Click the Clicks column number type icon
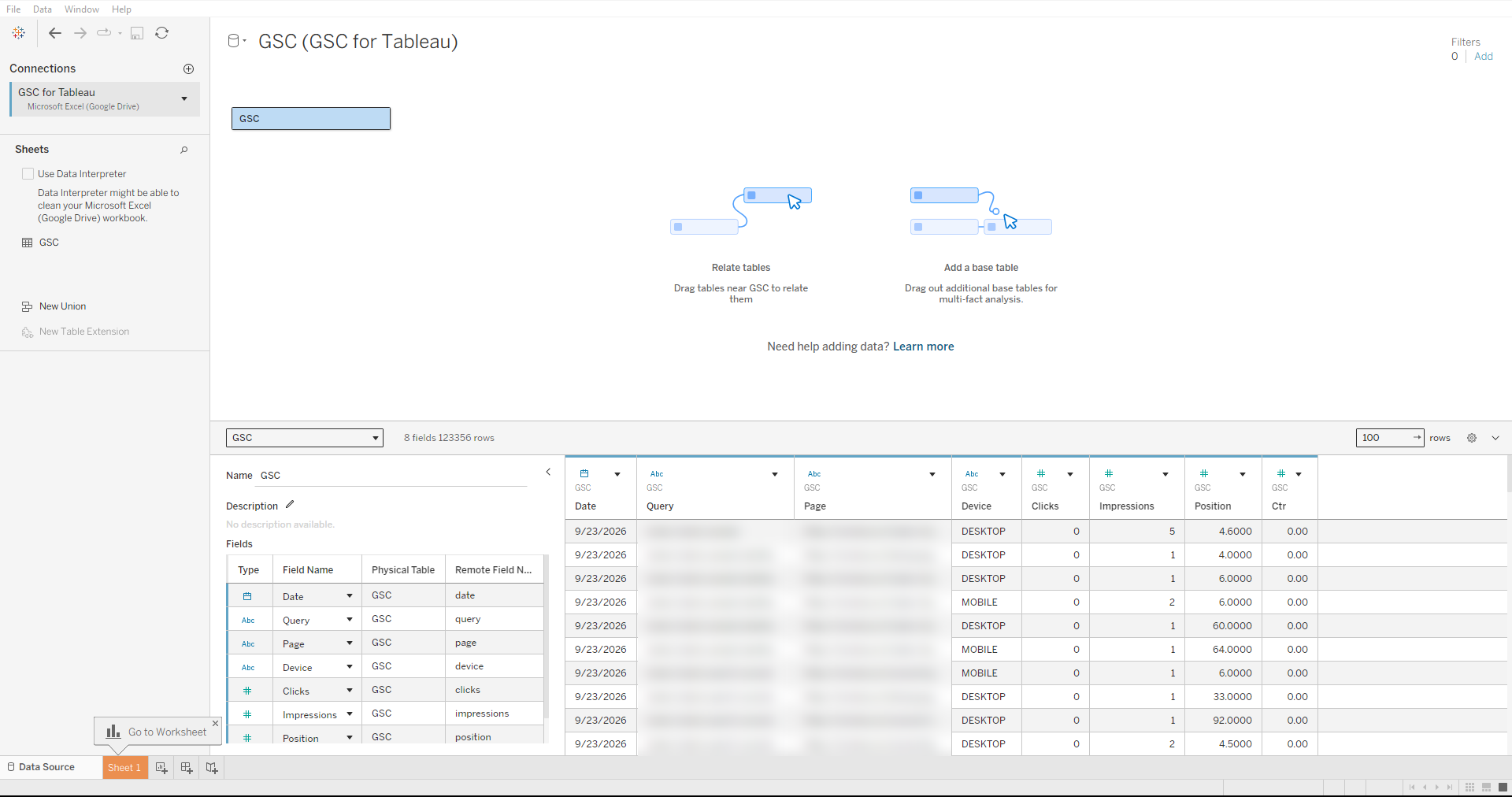1512x797 pixels. [1041, 474]
